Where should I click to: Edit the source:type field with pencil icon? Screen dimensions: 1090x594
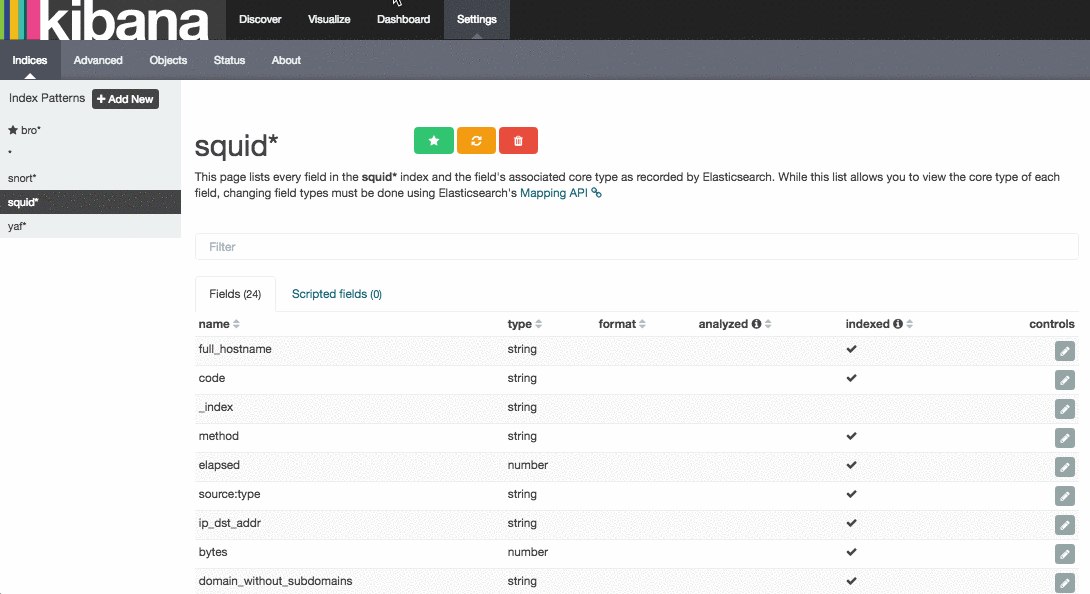click(1064, 496)
